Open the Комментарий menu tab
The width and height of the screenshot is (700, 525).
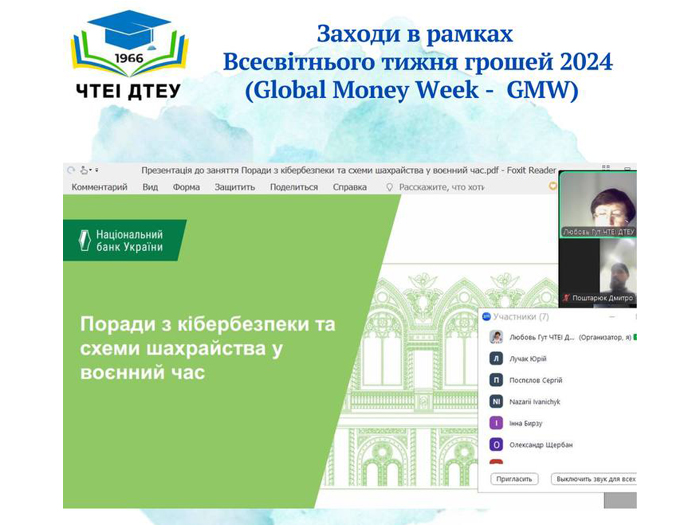coord(99,187)
